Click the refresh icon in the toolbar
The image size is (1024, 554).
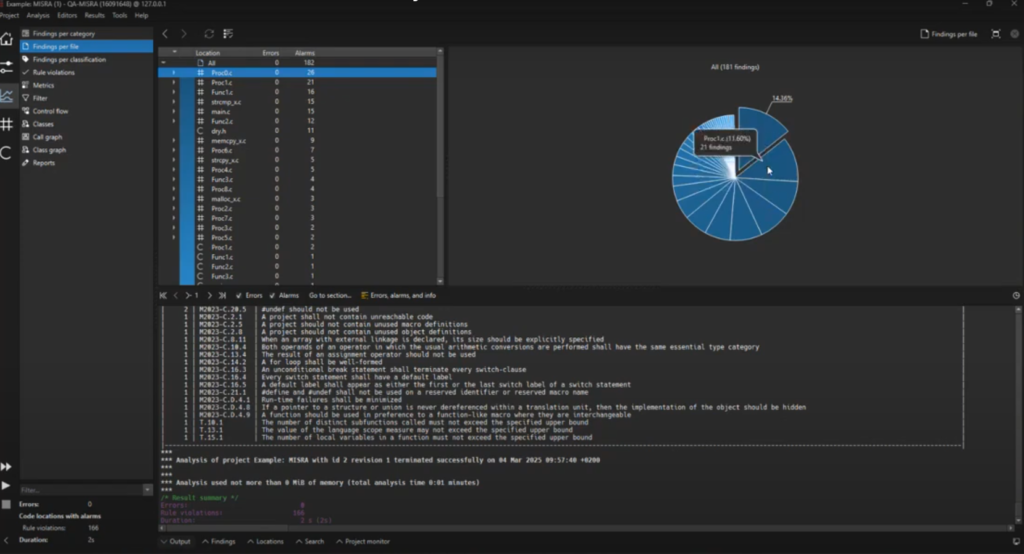[209, 33]
